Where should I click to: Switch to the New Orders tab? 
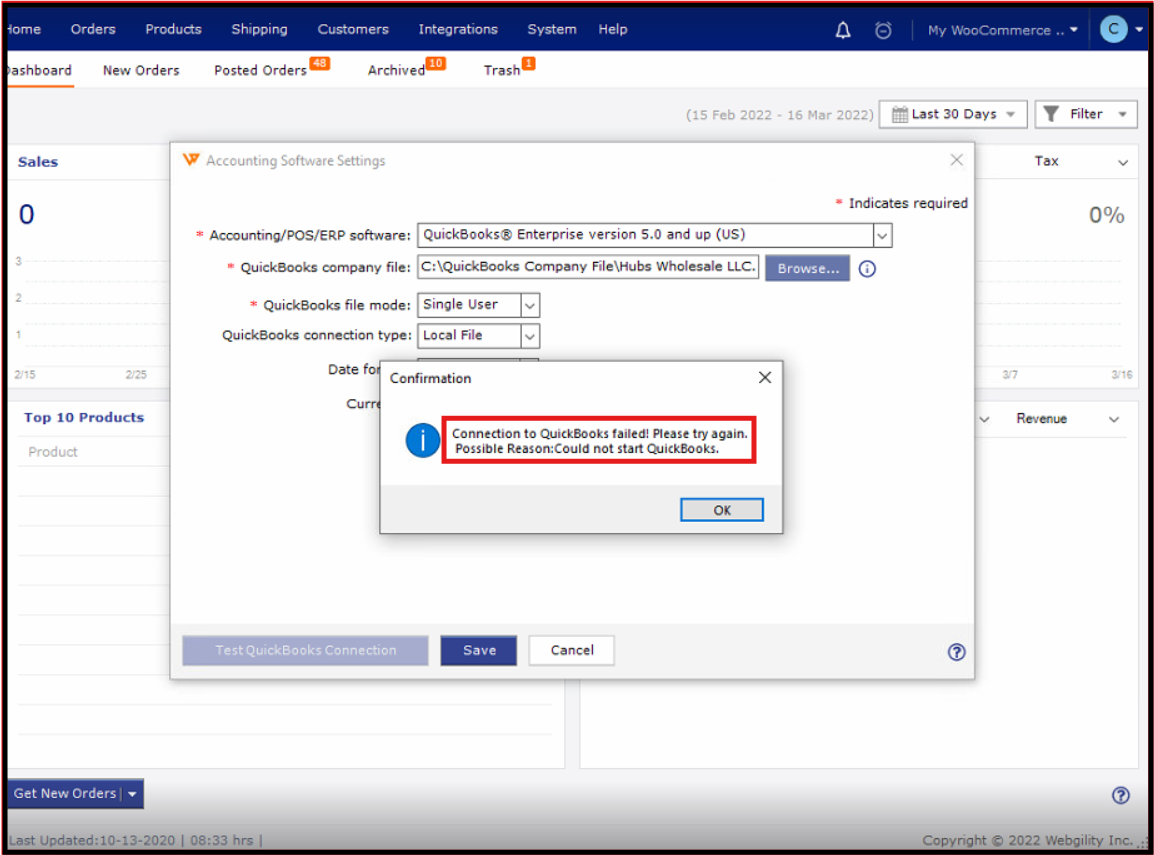pyautogui.click(x=141, y=71)
